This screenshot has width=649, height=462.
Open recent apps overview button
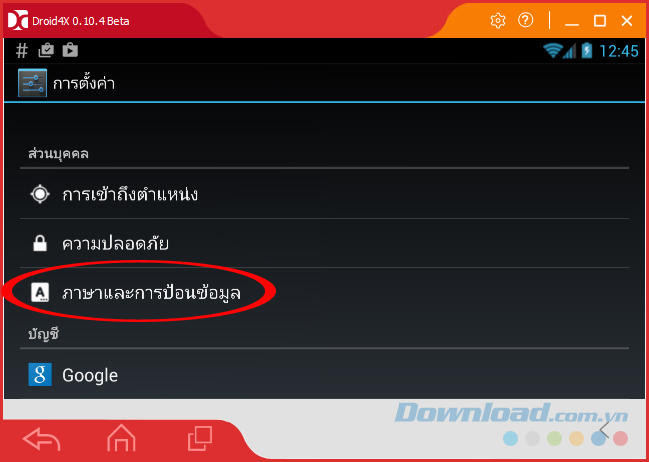(200, 439)
